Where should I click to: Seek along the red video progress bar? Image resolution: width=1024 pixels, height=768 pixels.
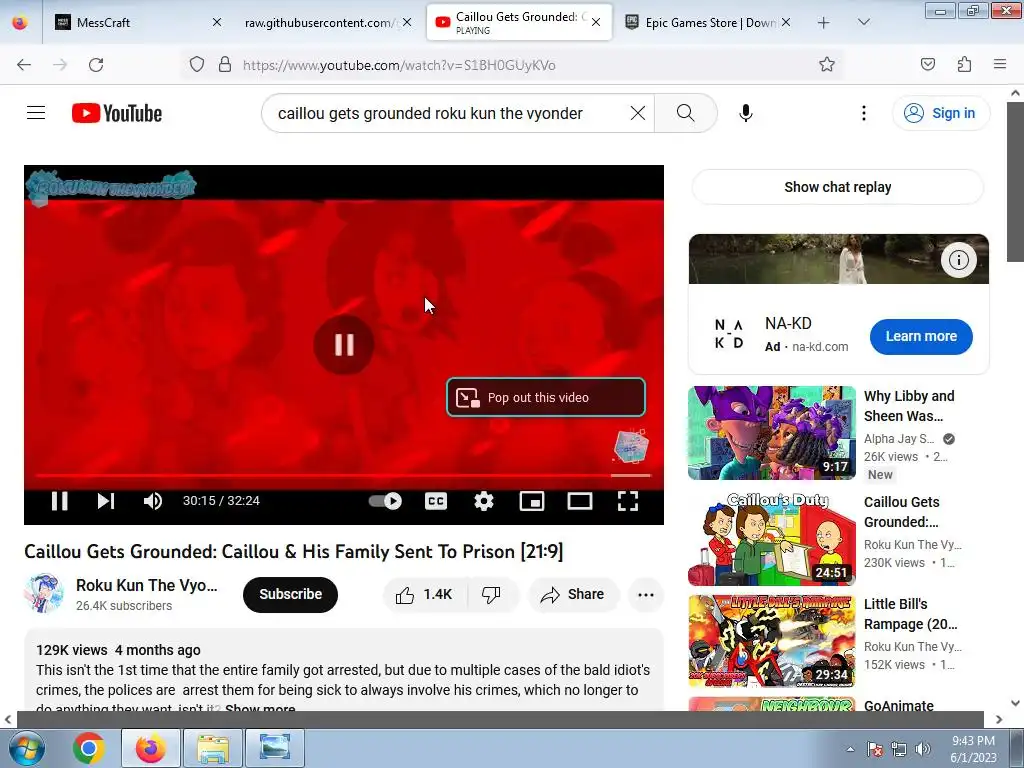[x=344, y=475]
